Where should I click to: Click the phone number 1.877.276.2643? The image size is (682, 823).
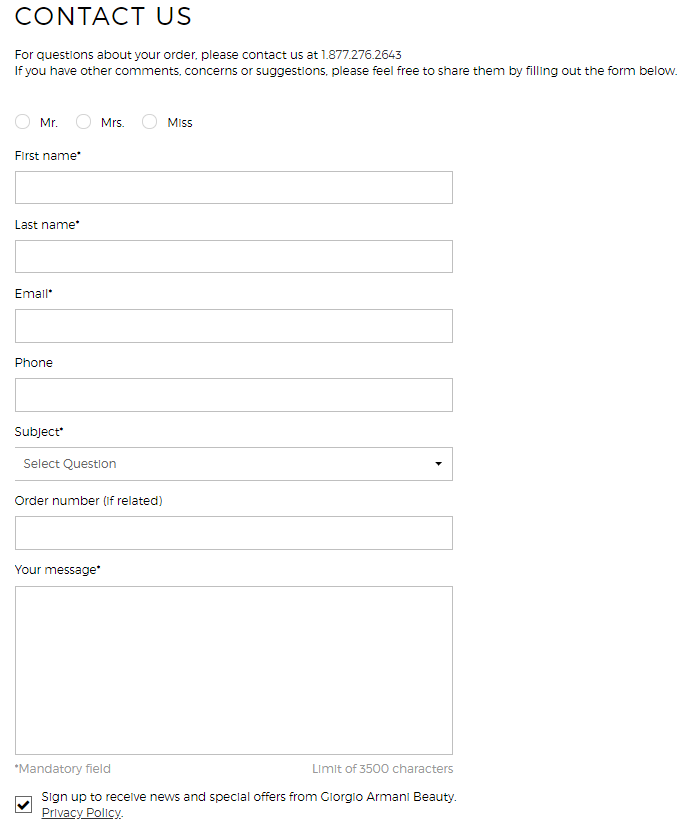tap(361, 55)
